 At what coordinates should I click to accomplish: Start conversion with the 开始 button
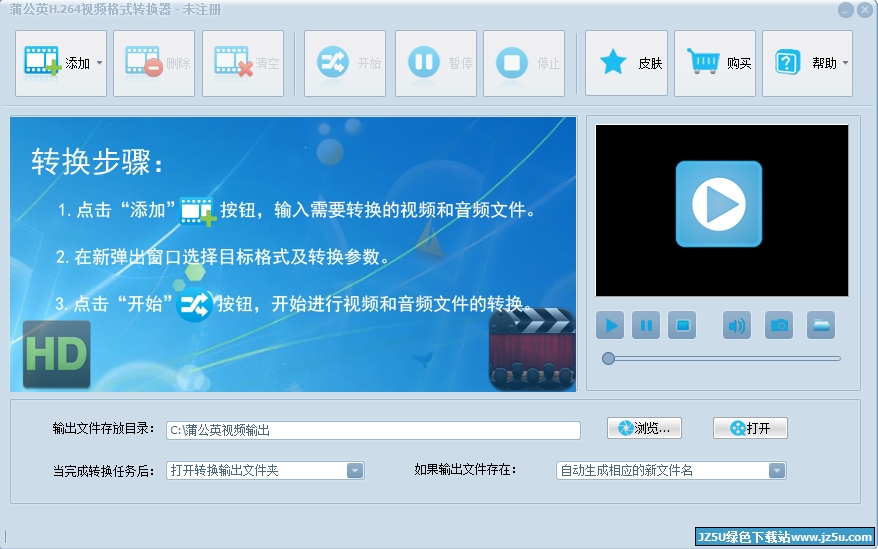[345, 63]
